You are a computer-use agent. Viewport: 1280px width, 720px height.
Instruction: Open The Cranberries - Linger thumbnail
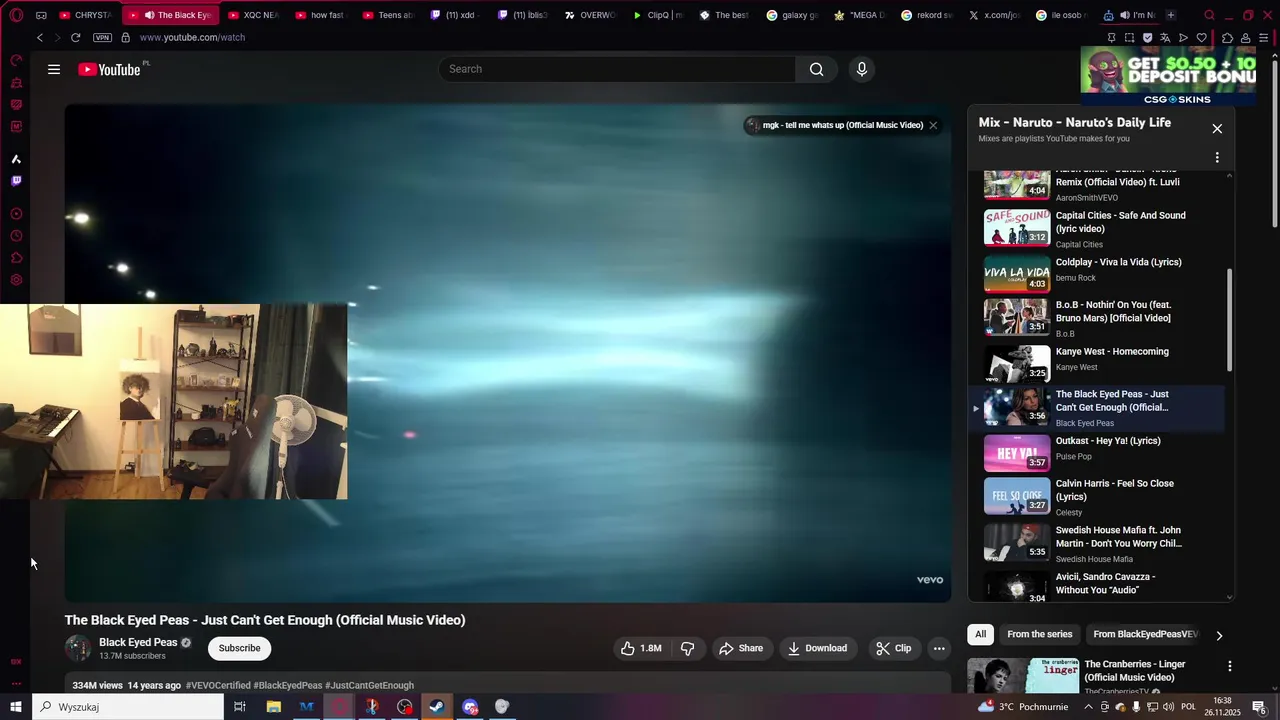1023,675
